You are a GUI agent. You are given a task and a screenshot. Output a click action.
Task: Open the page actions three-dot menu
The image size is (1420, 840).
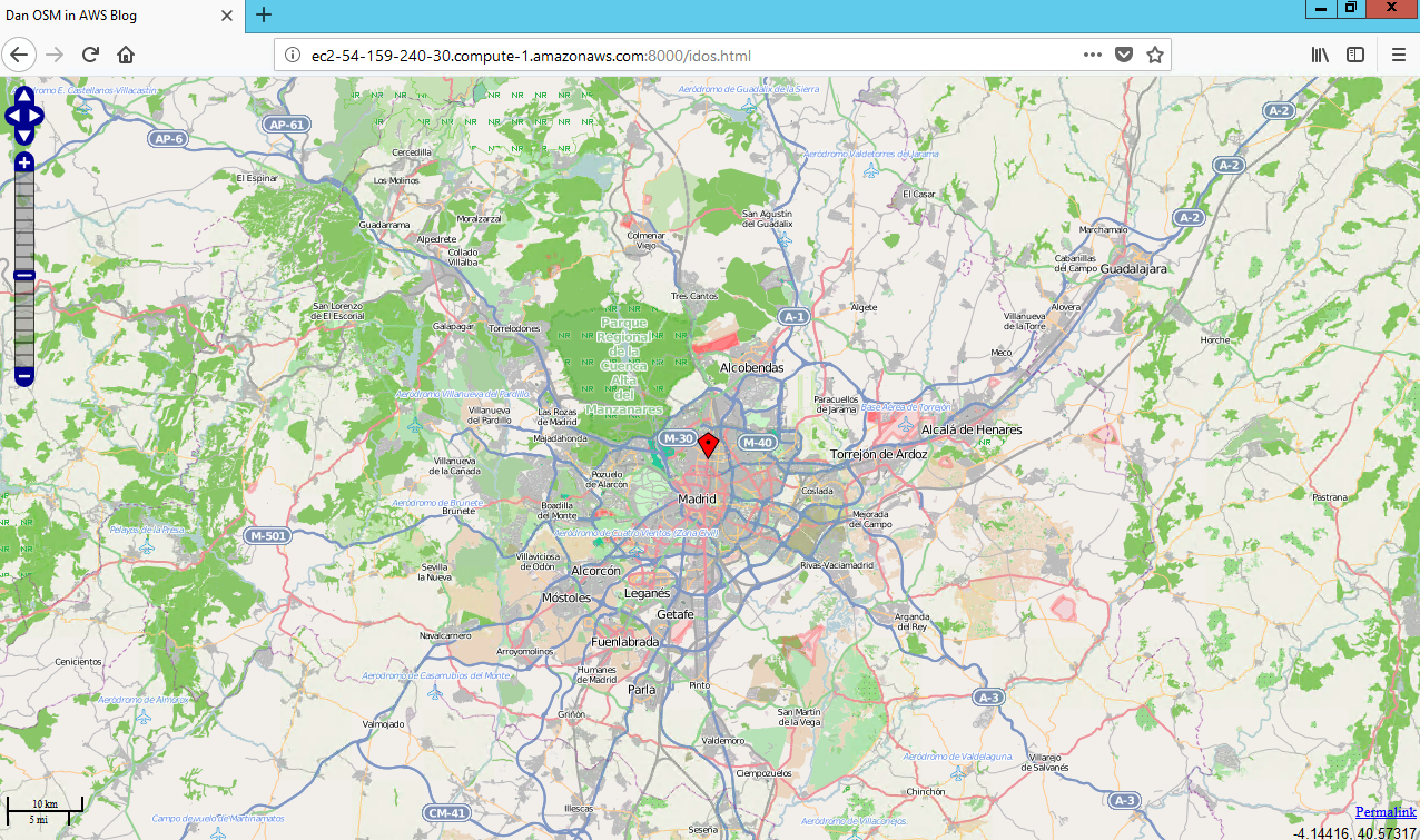click(x=1092, y=55)
